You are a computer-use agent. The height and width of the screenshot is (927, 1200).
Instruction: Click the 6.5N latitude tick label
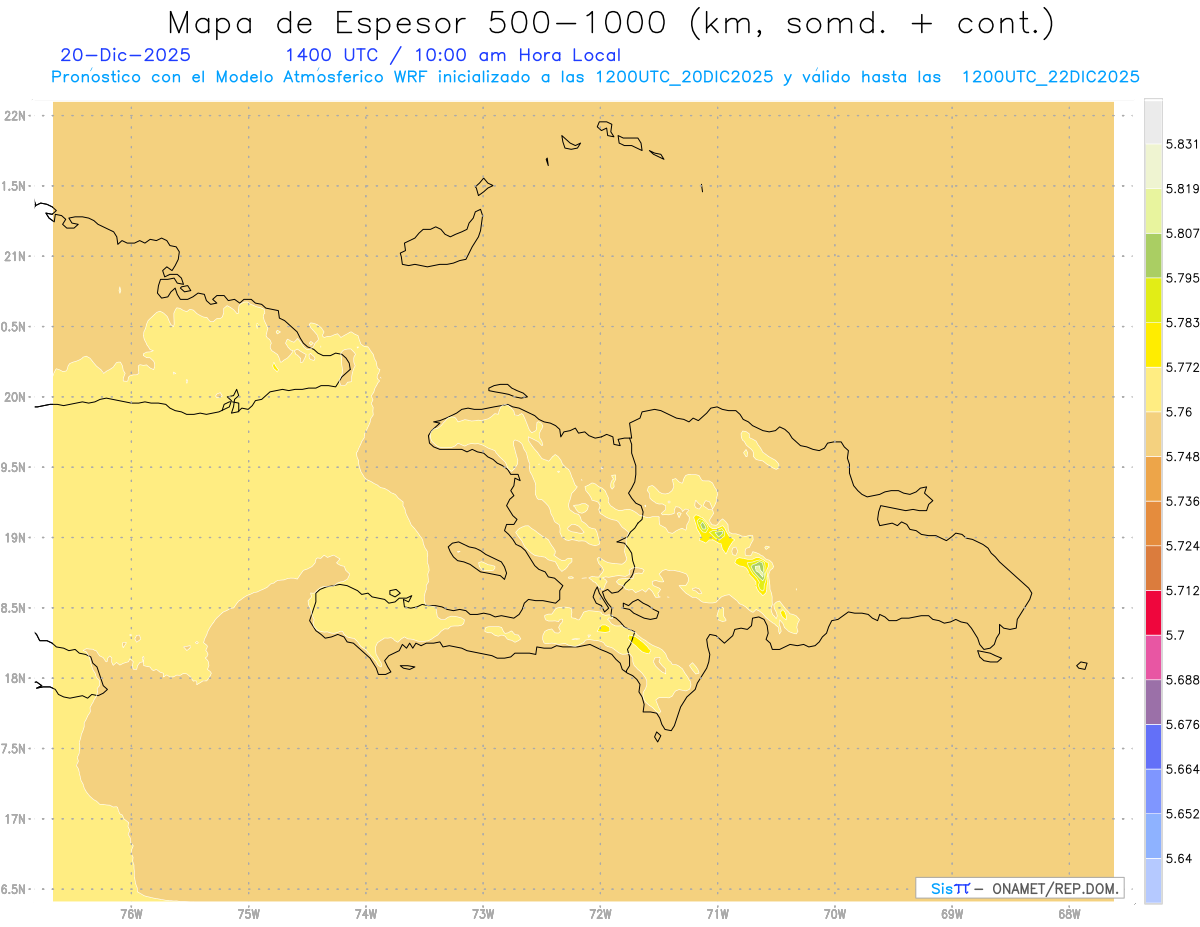click(14, 889)
